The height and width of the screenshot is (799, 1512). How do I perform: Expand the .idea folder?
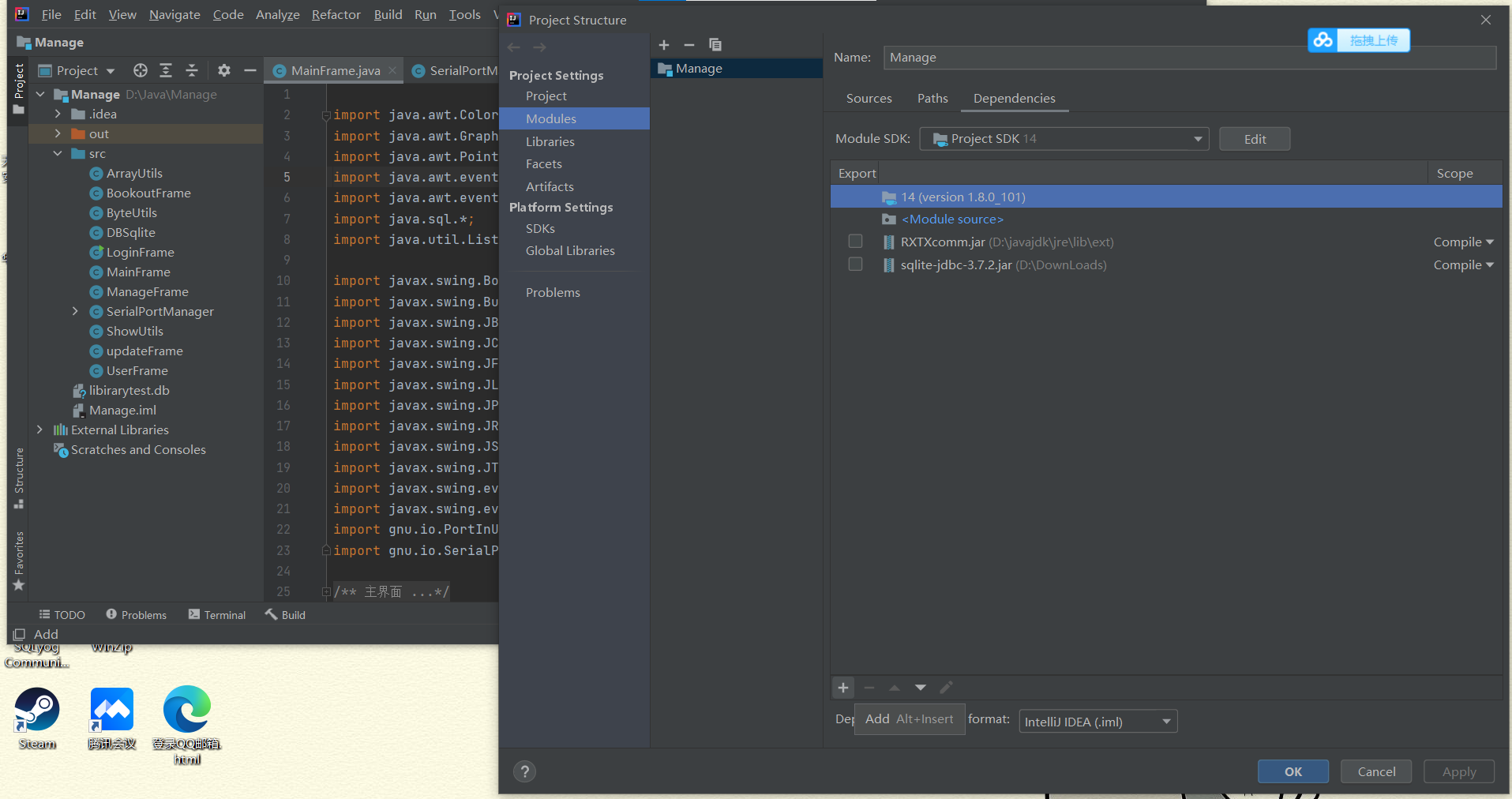[x=58, y=114]
